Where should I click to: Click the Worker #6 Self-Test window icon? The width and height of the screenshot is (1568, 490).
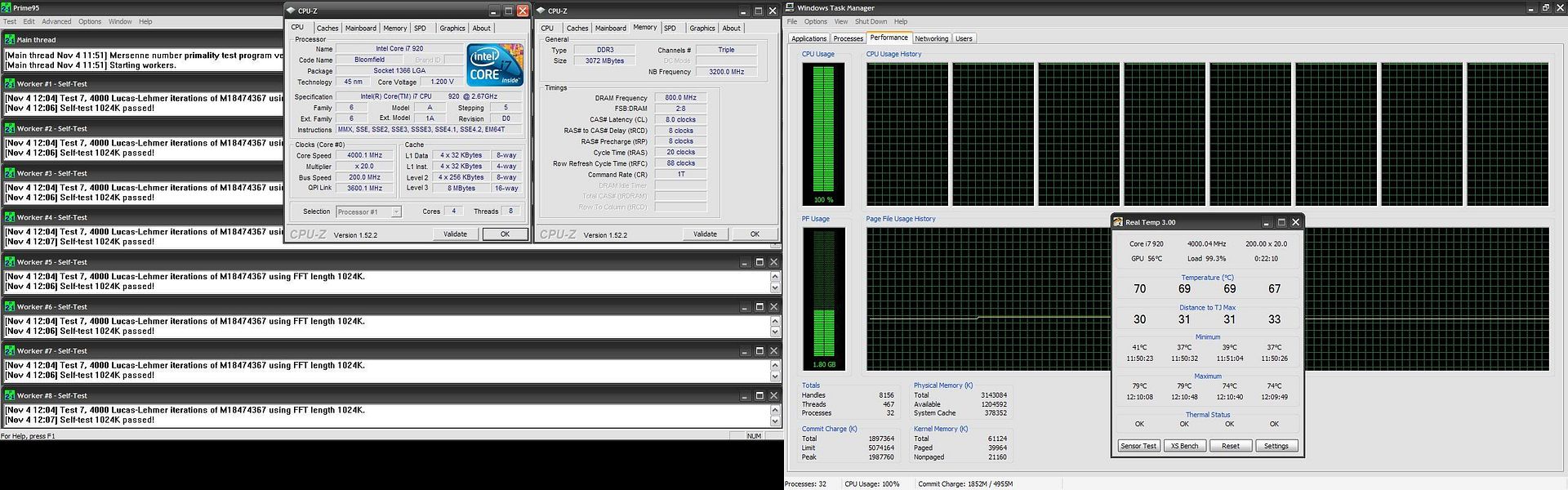point(10,306)
